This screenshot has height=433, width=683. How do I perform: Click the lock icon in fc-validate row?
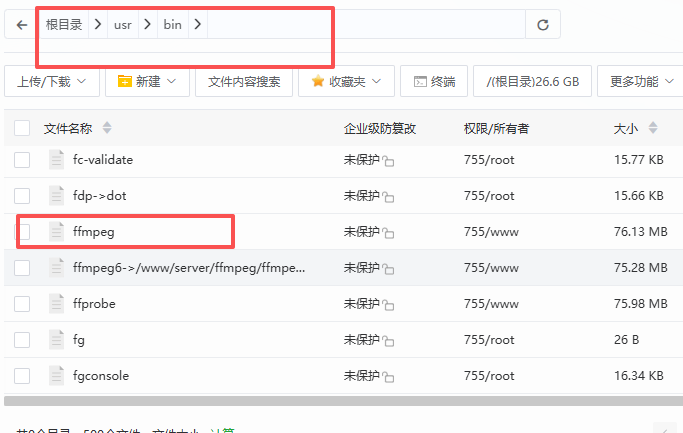tap(388, 161)
